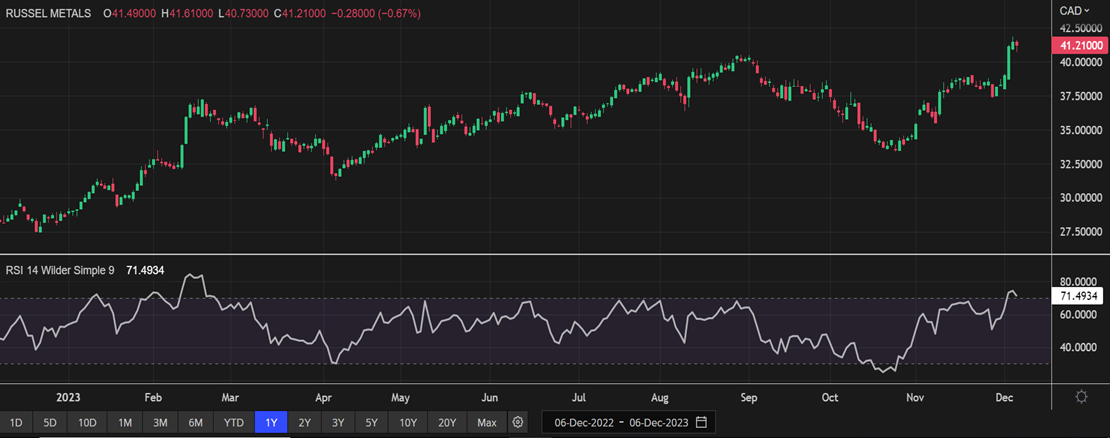Screen dimensions: 1110x438
Task: Click the calendar icon in date range
Action: coord(701,422)
